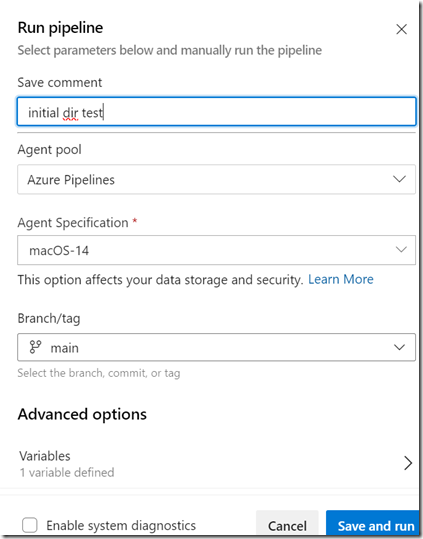Open the Variables section
Image resolution: width=423 pixels, height=539 pixels.
tap(216, 463)
